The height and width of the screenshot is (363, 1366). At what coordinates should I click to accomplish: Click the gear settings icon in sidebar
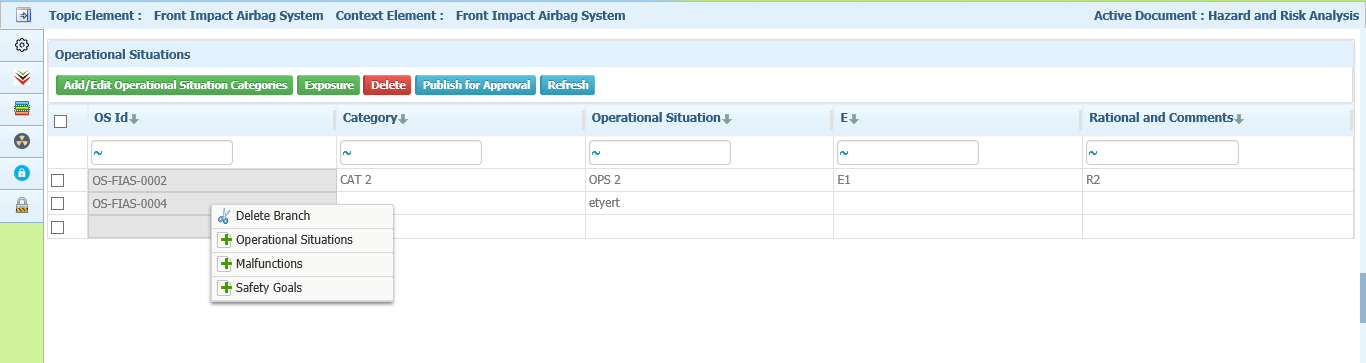(21, 46)
